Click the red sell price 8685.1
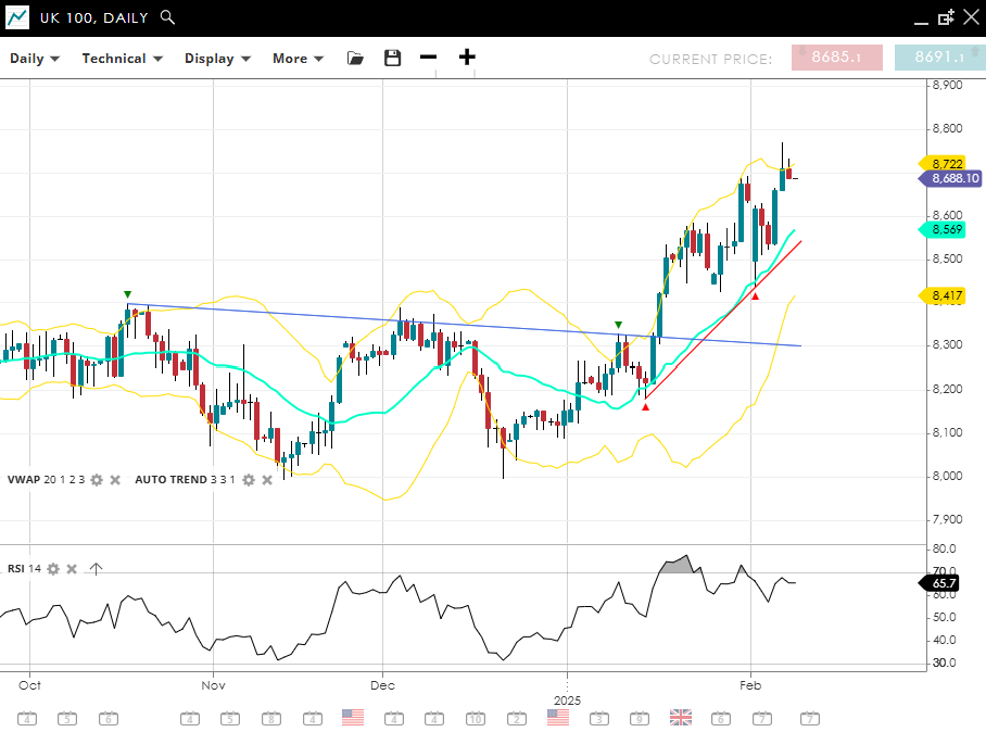Viewport: 986px width, 732px height. tap(837, 58)
